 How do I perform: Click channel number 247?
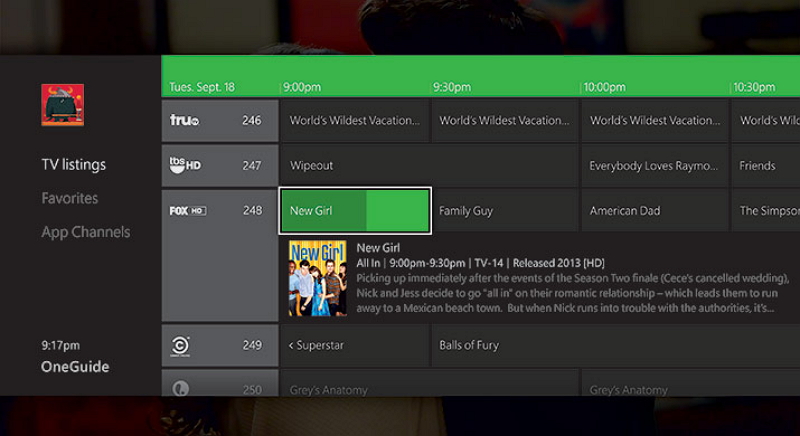point(252,165)
